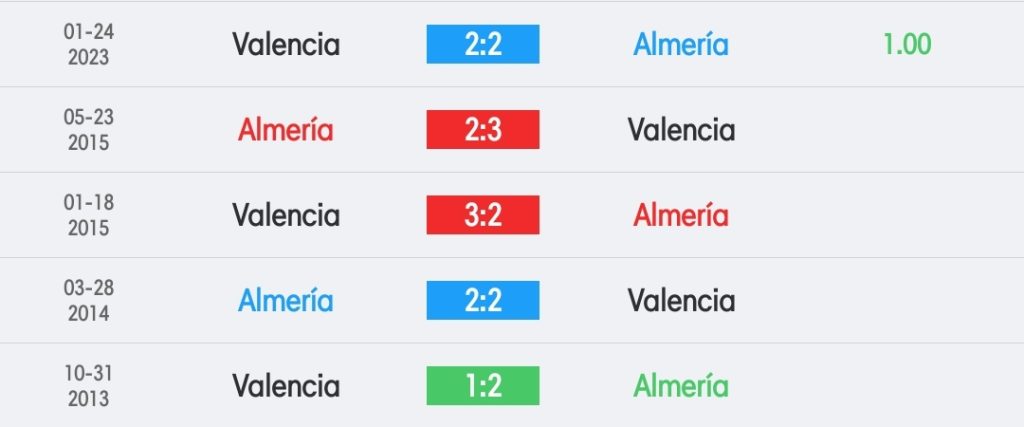This screenshot has width=1024, height=427.
Task: Click red Almería in the 01-18 2015 match
Action: tap(681, 215)
